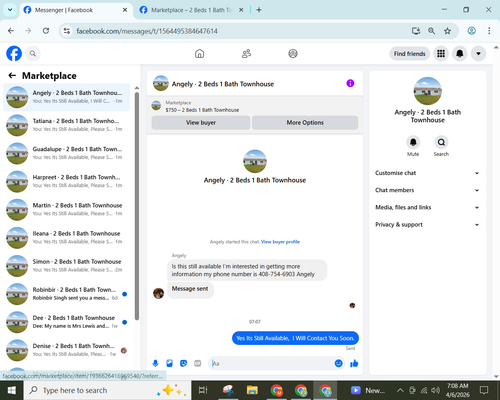
Task: Click the chat list scrollbar
Action: pos(137,206)
